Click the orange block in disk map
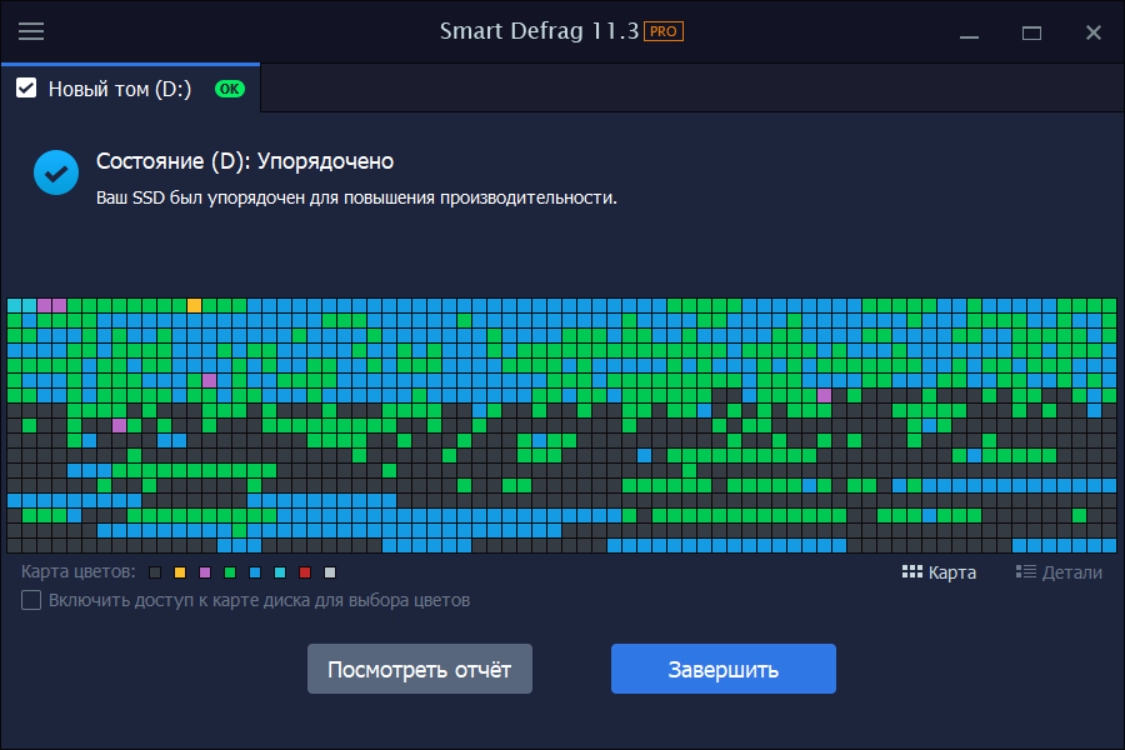This screenshot has width=1125, height=750. click(x=194, y=306)
